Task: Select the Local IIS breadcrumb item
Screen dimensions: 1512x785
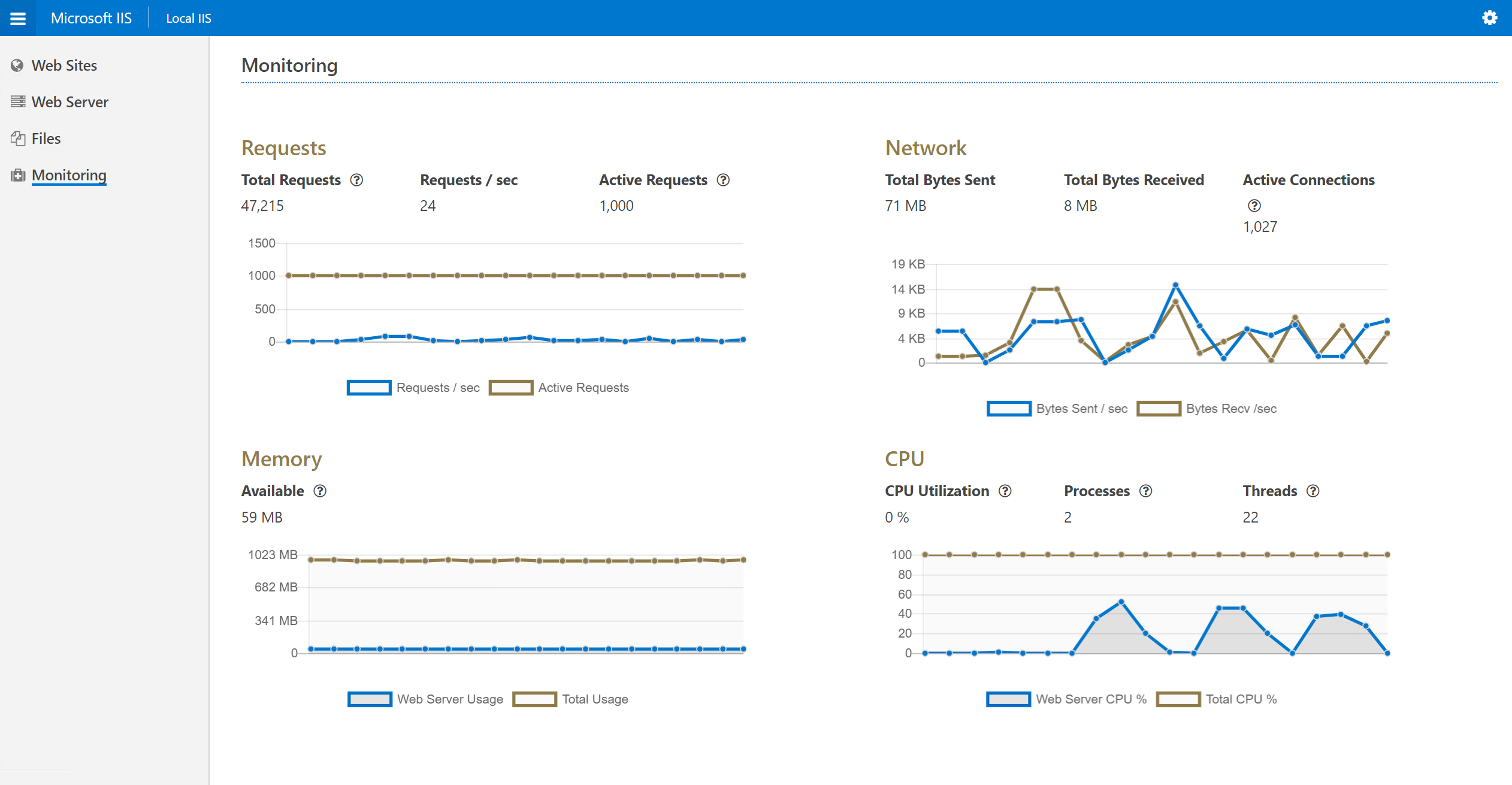Action: tap(188, 18)
